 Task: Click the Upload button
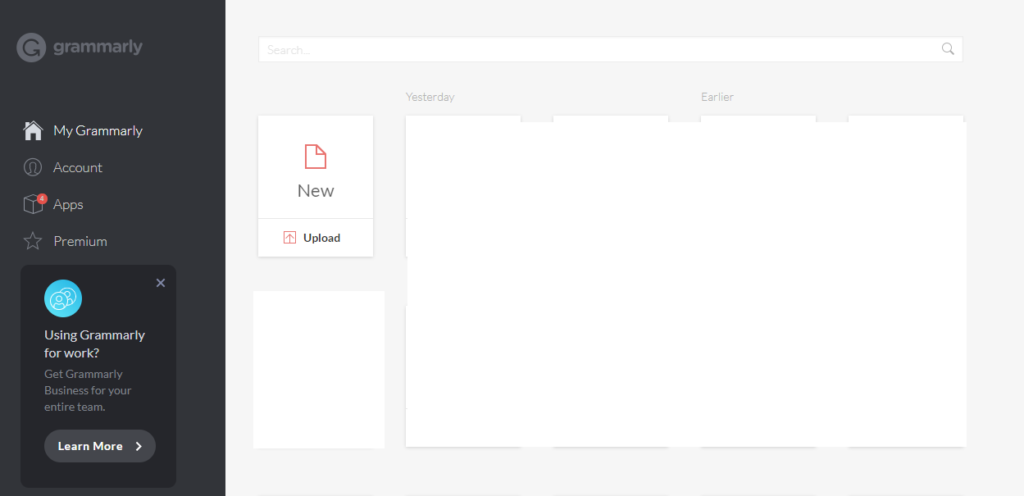click(315, 238)
